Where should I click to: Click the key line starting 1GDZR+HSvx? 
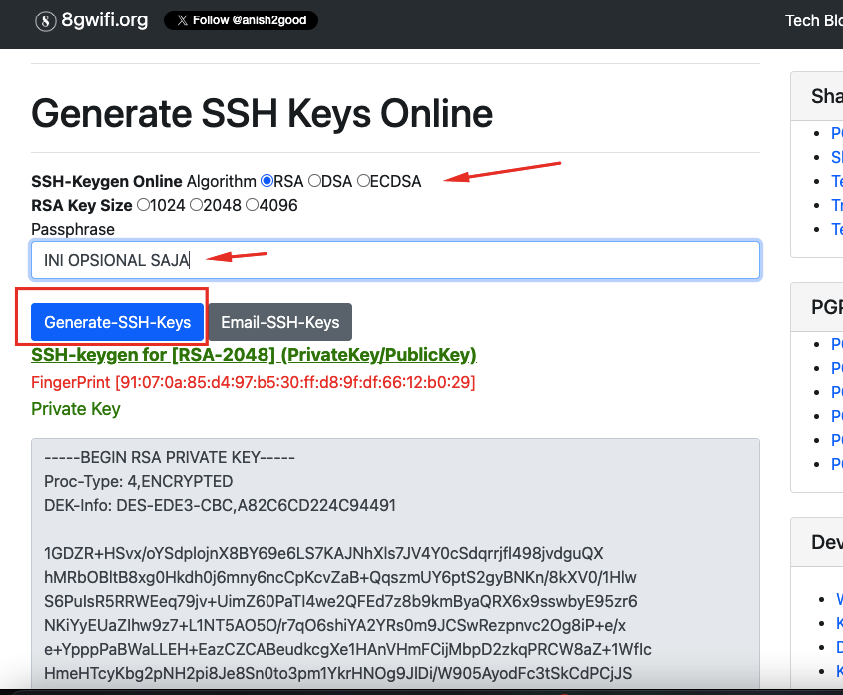(324, 554)
